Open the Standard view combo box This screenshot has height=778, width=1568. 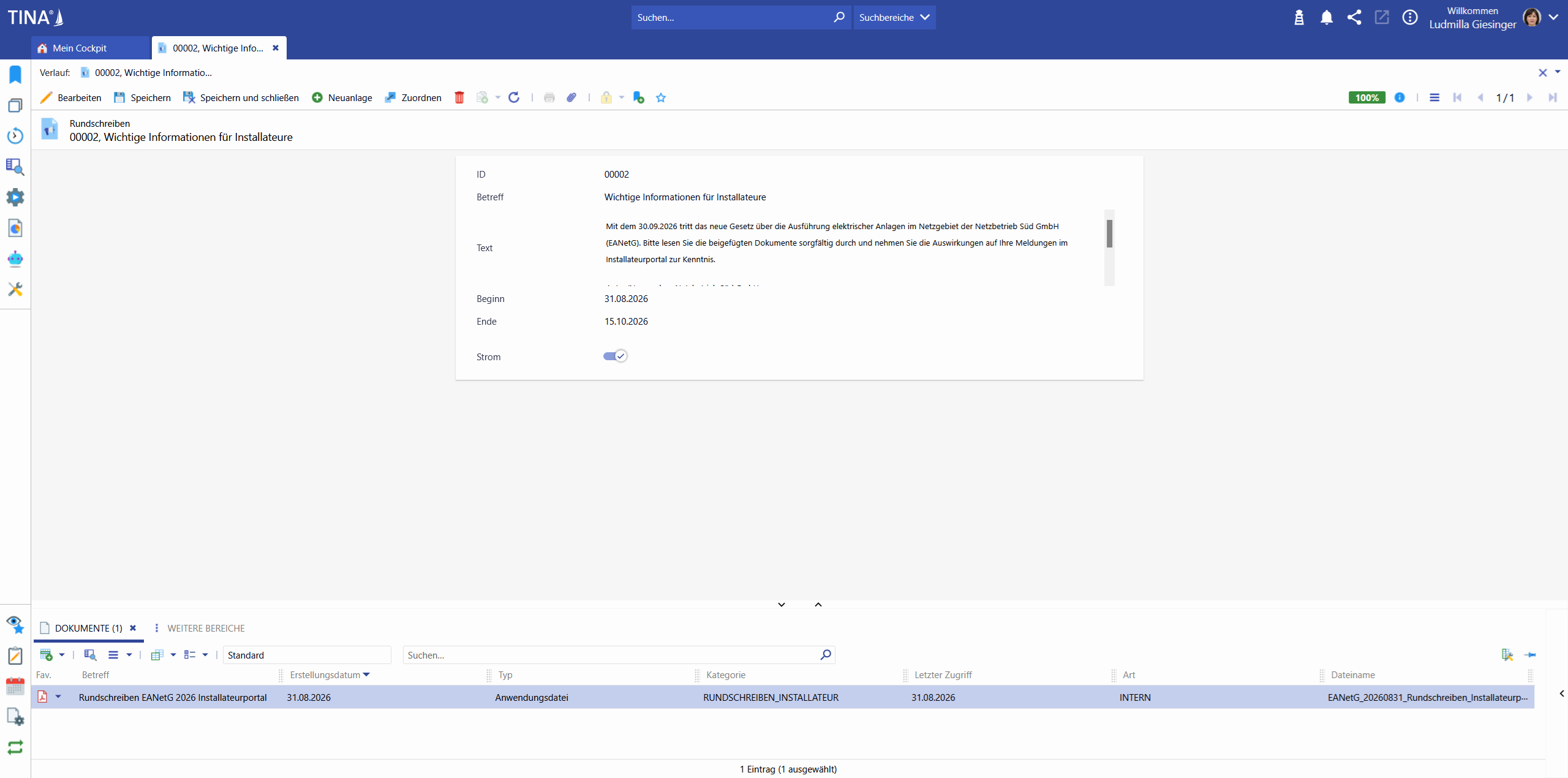307,655
